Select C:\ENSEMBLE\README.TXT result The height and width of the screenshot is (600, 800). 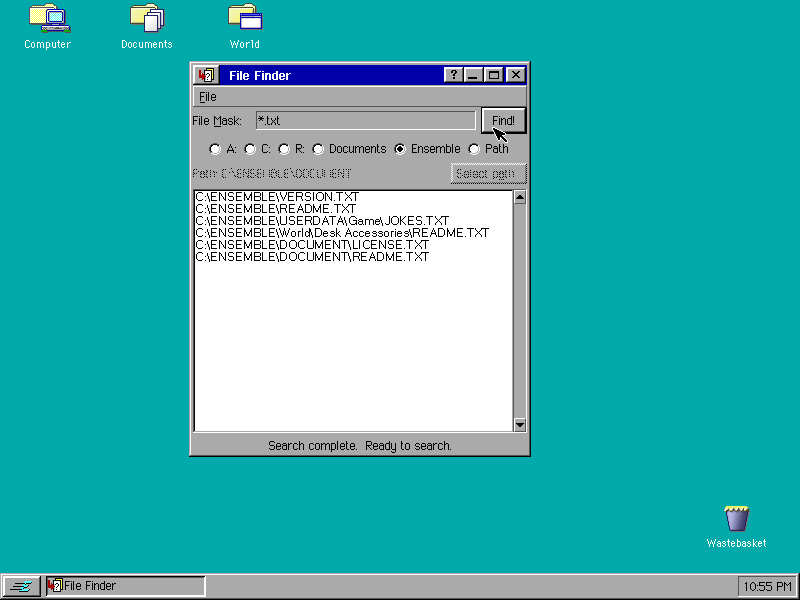(276, 209)
